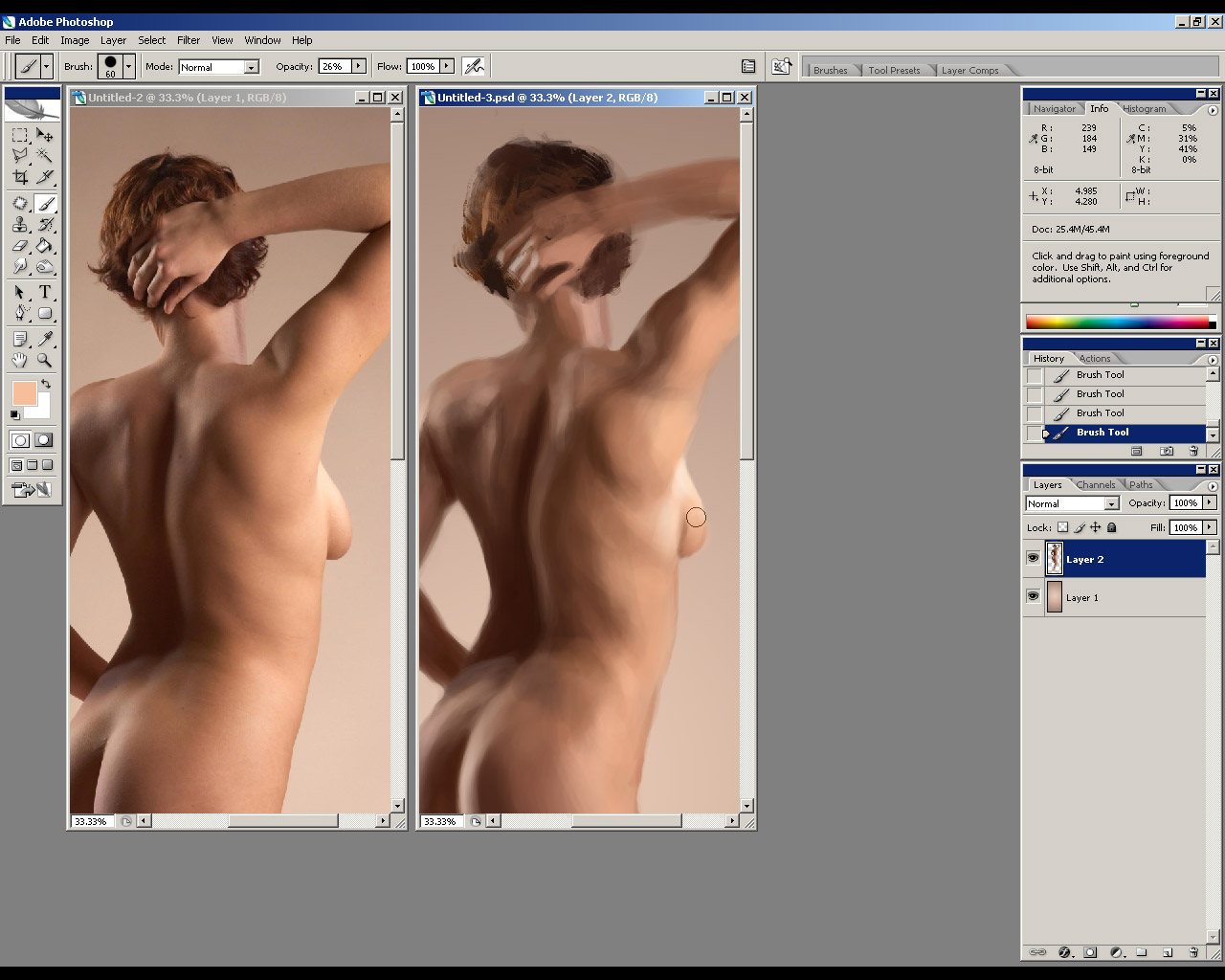Click the Zoom magnifier tool
Screen dimensions: 1225x980
click(44, 361)
